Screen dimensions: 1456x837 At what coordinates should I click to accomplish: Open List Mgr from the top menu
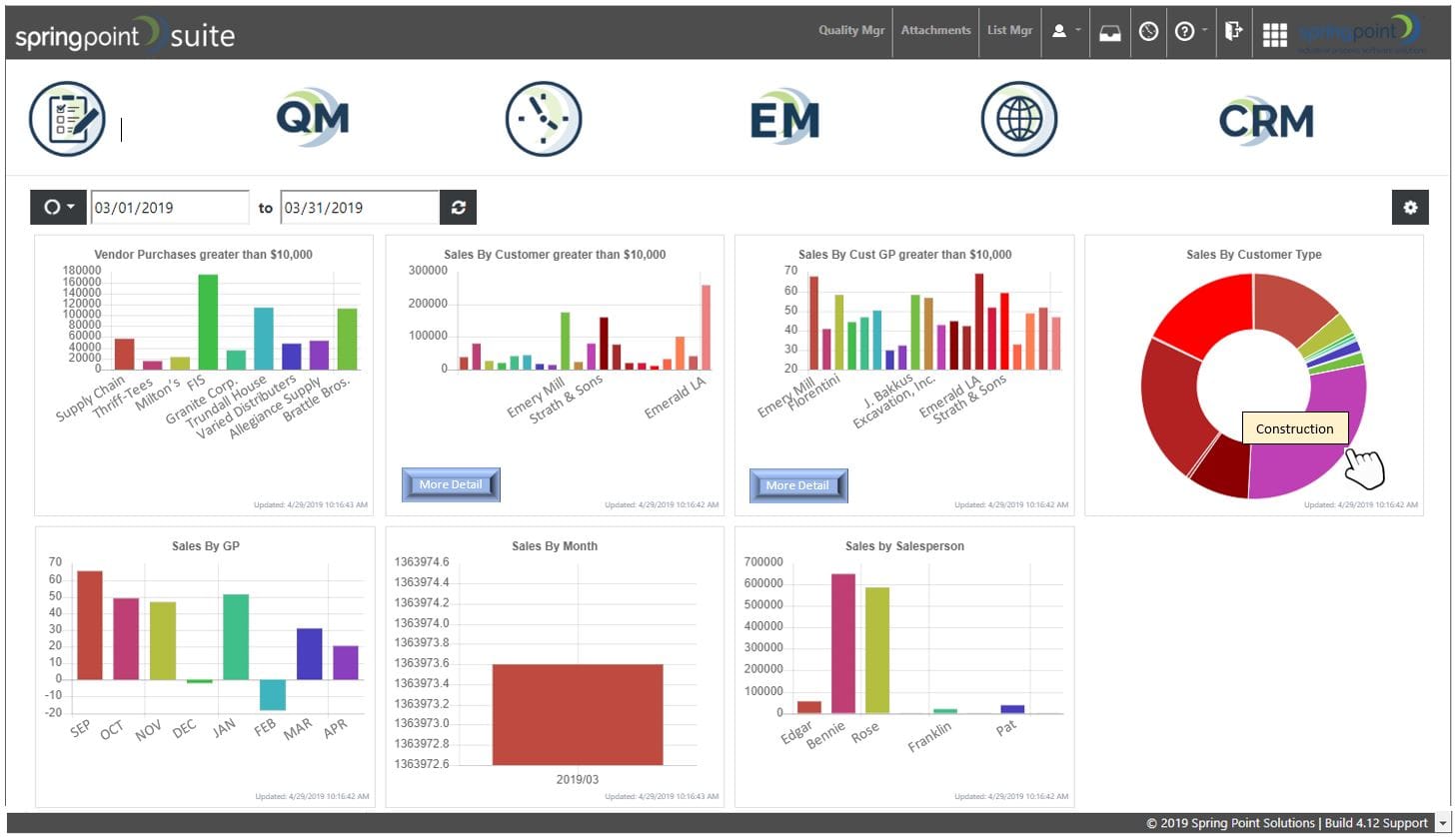(x=1009, y=31)
